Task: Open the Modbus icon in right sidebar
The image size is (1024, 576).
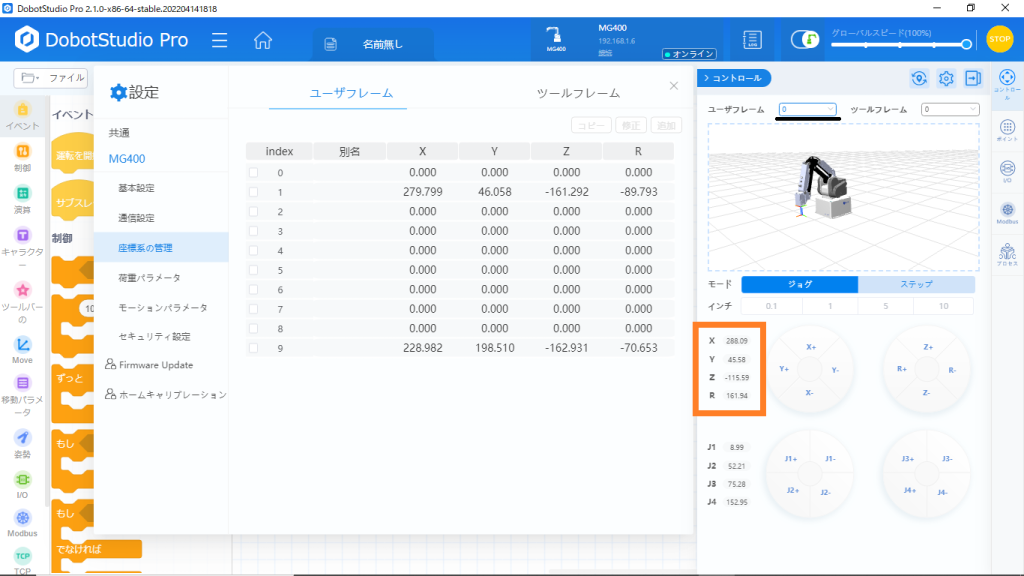Action: [1007, 214]
